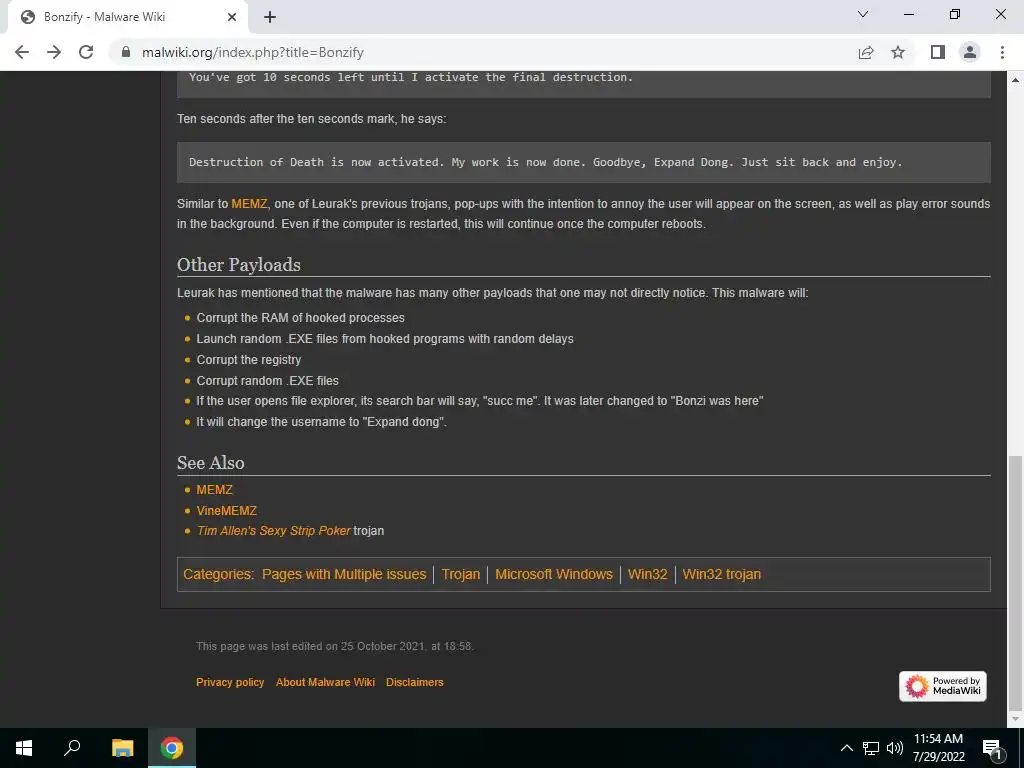Open the Win32 trojan category

tap(722, 575)
